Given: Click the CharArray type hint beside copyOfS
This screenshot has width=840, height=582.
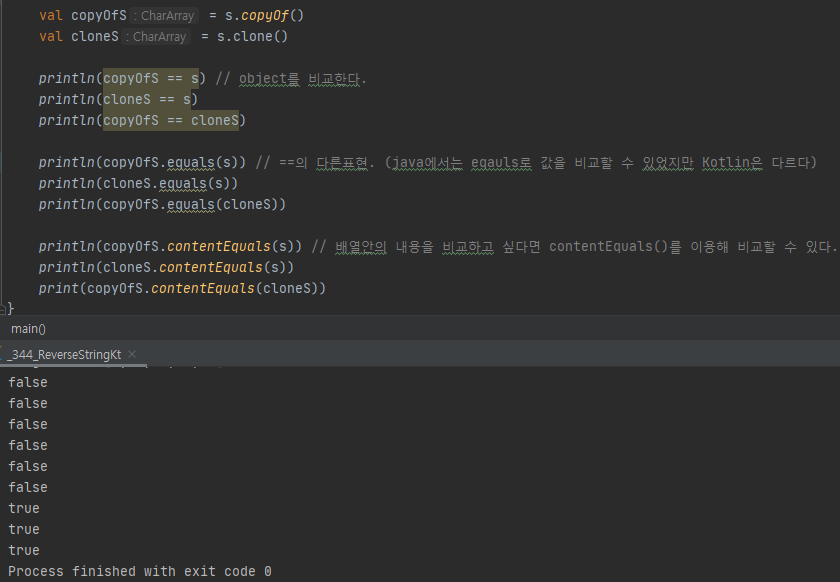Looking at the screenshot, I should coord(164,16).
